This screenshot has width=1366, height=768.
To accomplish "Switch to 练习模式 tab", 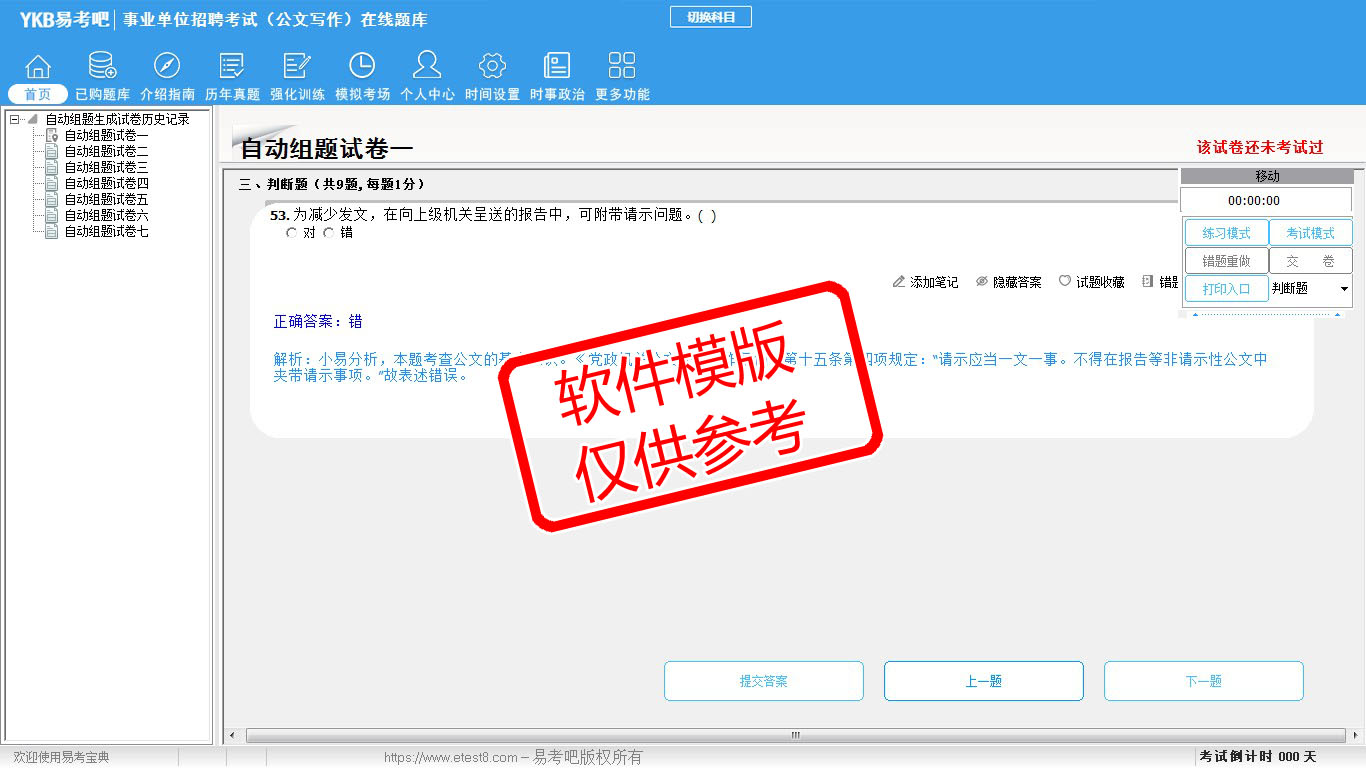I will [1226, 233].
